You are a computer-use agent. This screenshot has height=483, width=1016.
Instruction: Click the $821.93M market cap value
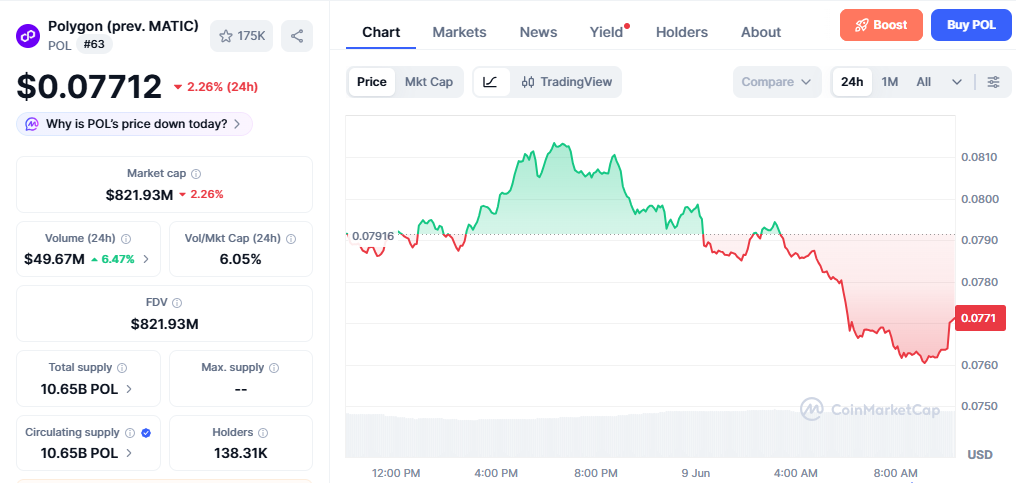tap(139, 194)
